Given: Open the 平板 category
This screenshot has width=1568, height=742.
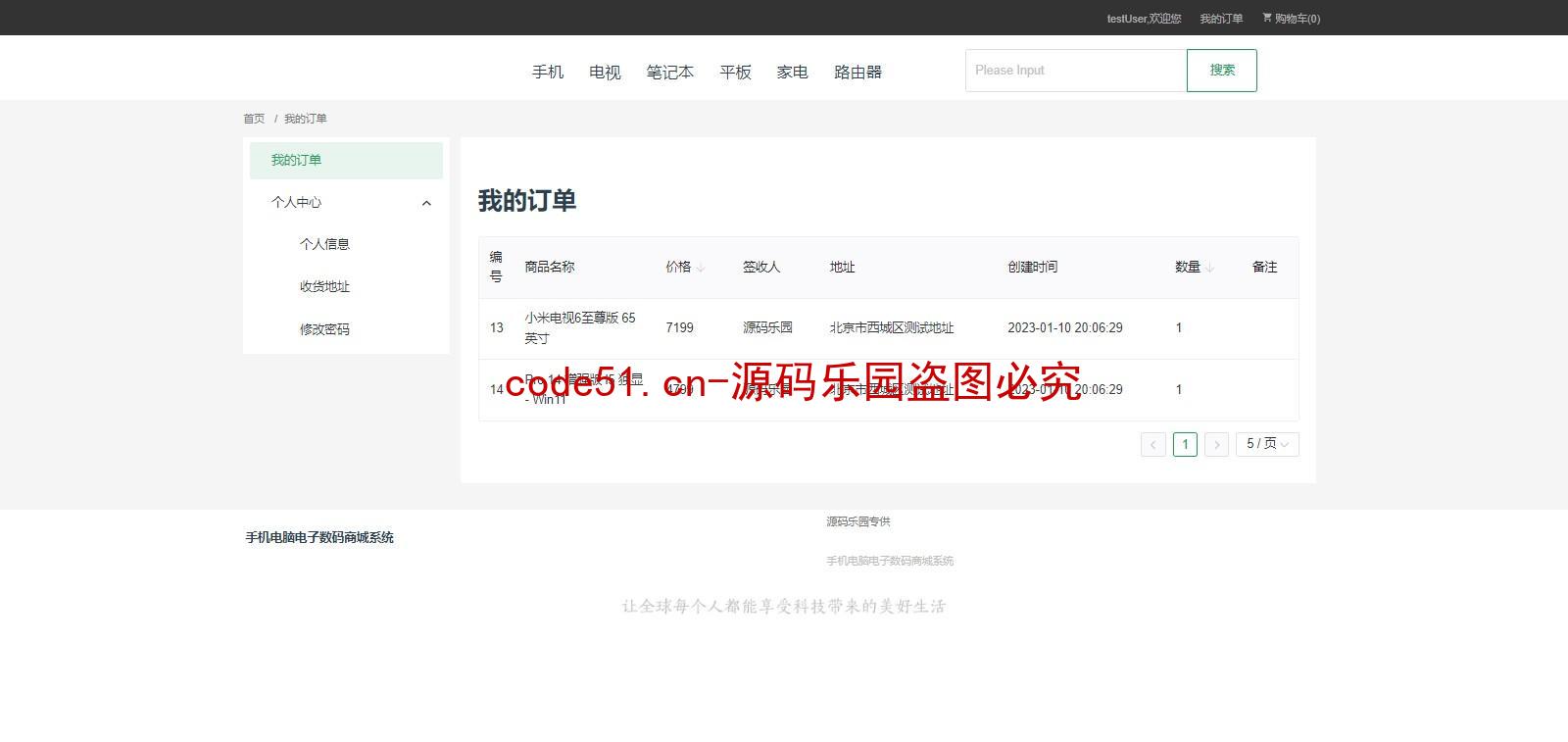Looking at the screenshot, I should [735, 72].
